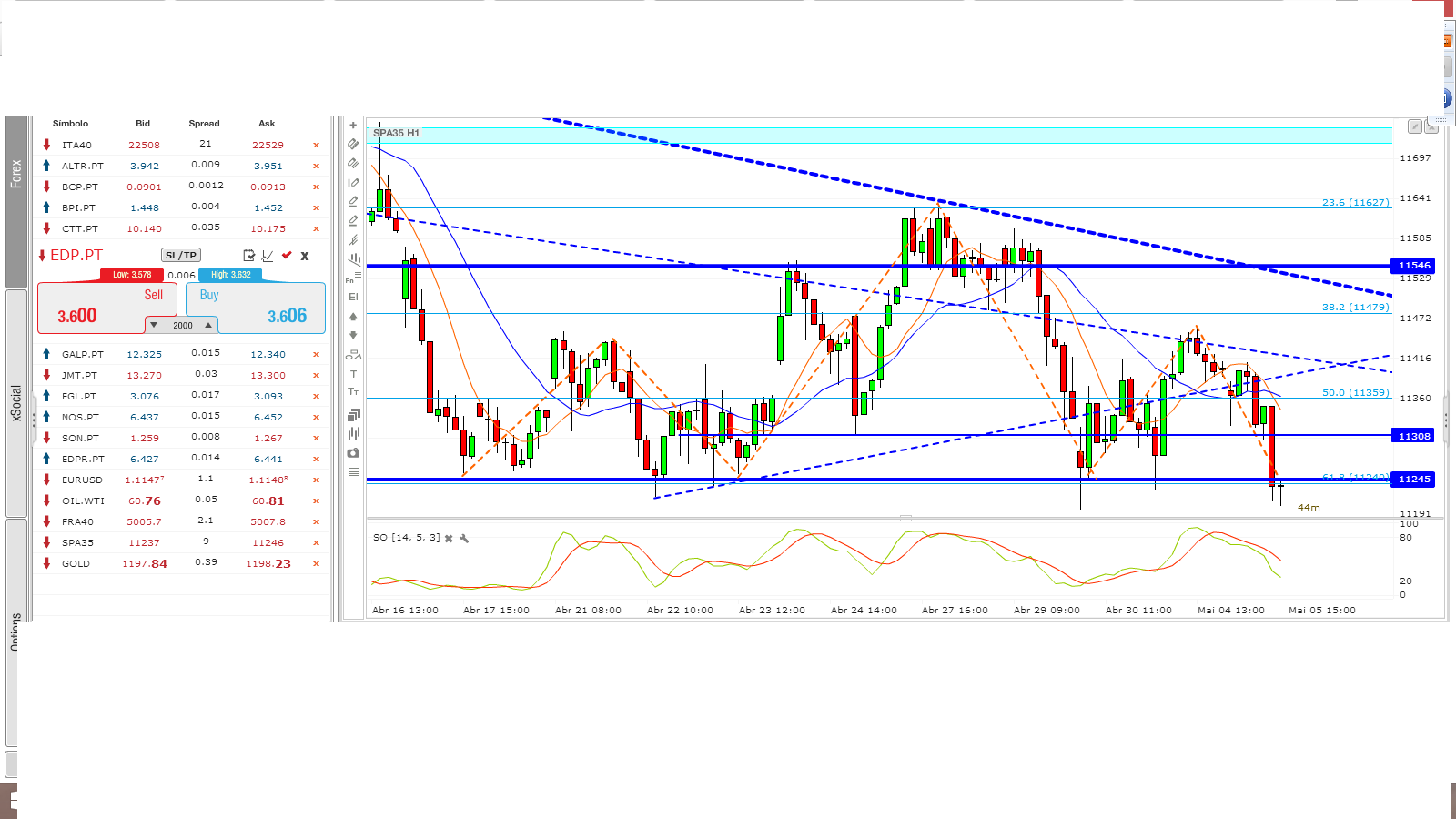Close the EDP.PT trade panel
Image resolution: width=1456 pixels, height=819 pixels.
click(305, 256)
